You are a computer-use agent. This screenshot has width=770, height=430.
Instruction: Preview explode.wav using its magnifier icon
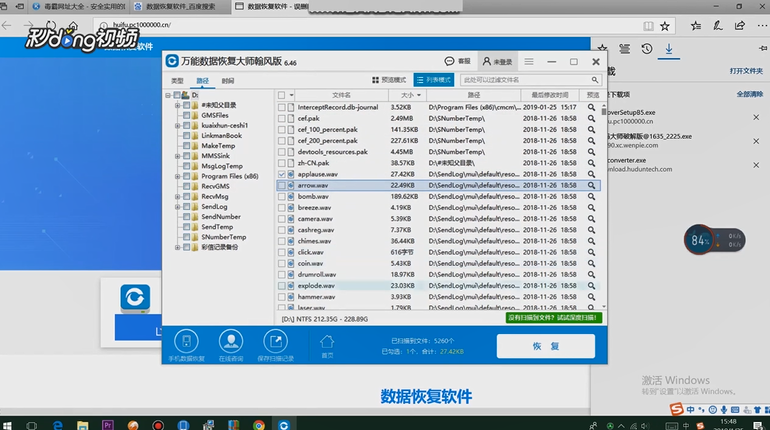click(591, 286)
